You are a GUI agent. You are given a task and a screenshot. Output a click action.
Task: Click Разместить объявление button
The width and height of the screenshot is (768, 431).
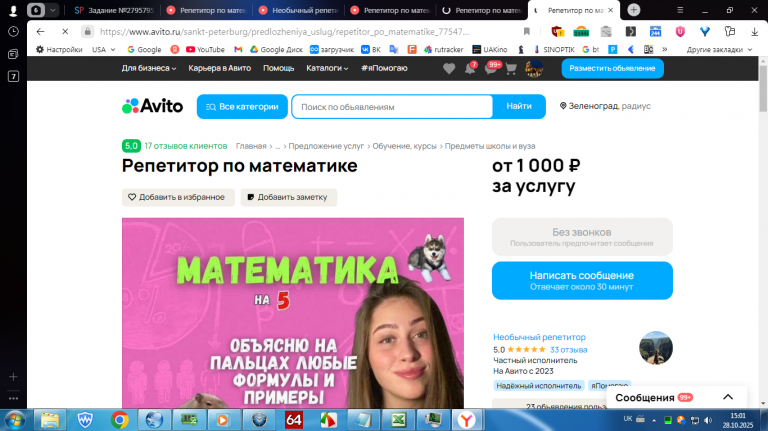click(x=612, y=68)
